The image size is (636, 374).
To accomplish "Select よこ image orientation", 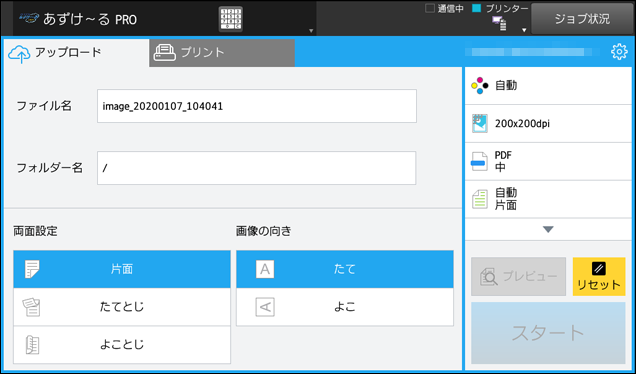I will 345,307.
